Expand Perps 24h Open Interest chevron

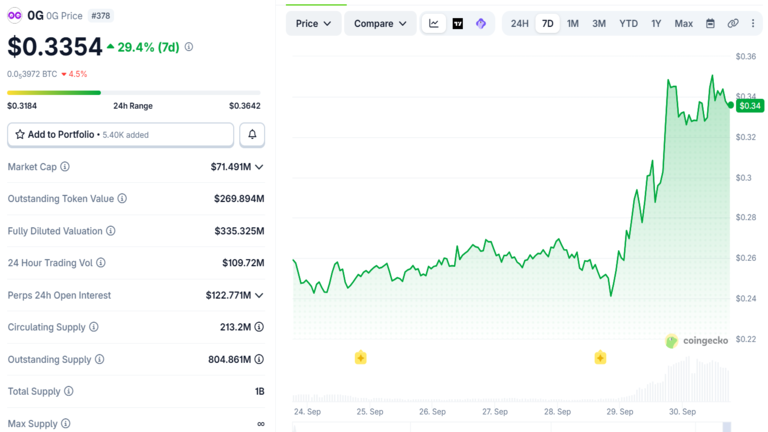(259, 295)
